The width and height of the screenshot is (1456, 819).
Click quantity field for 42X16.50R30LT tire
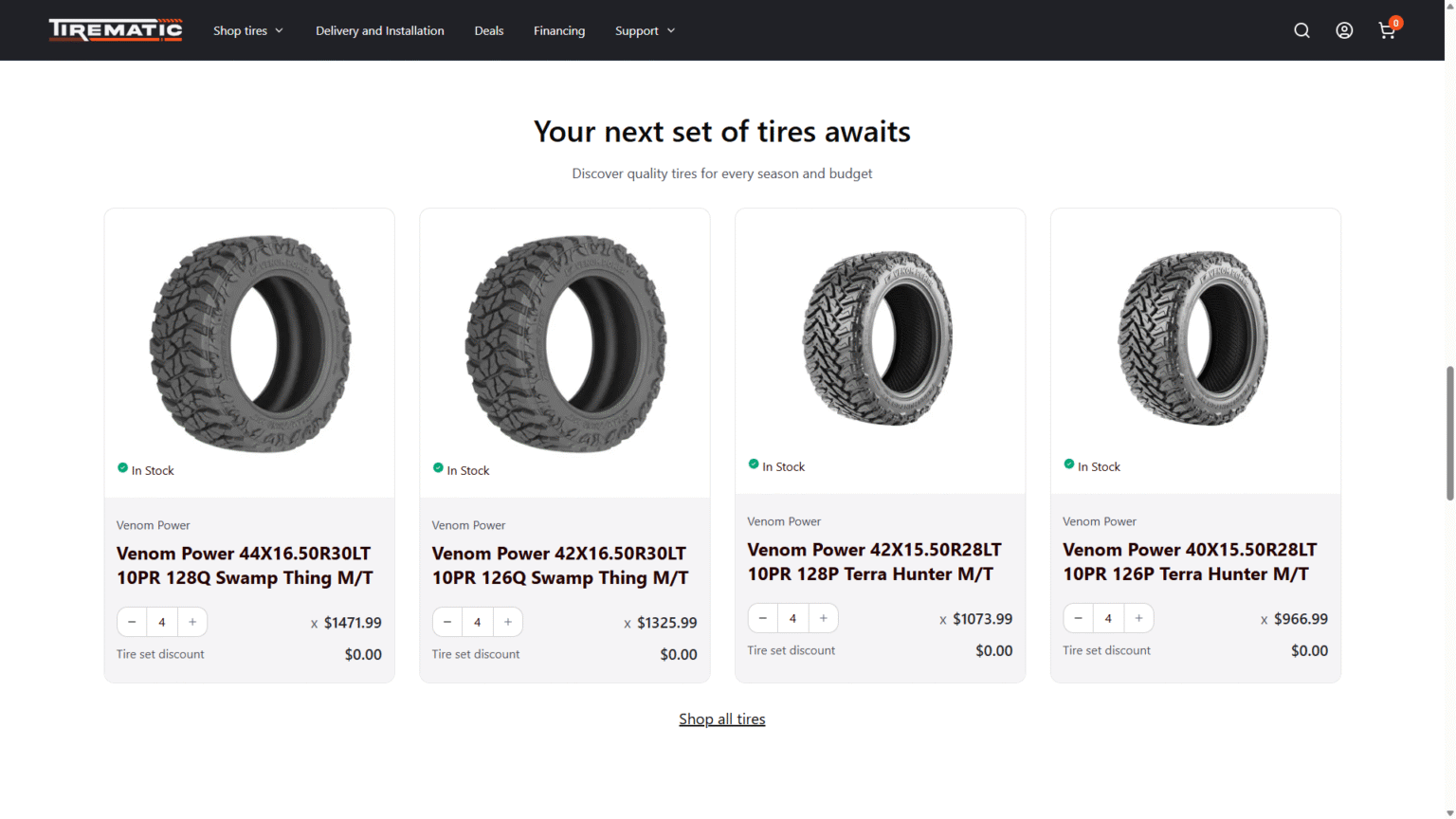click(478, 622)
